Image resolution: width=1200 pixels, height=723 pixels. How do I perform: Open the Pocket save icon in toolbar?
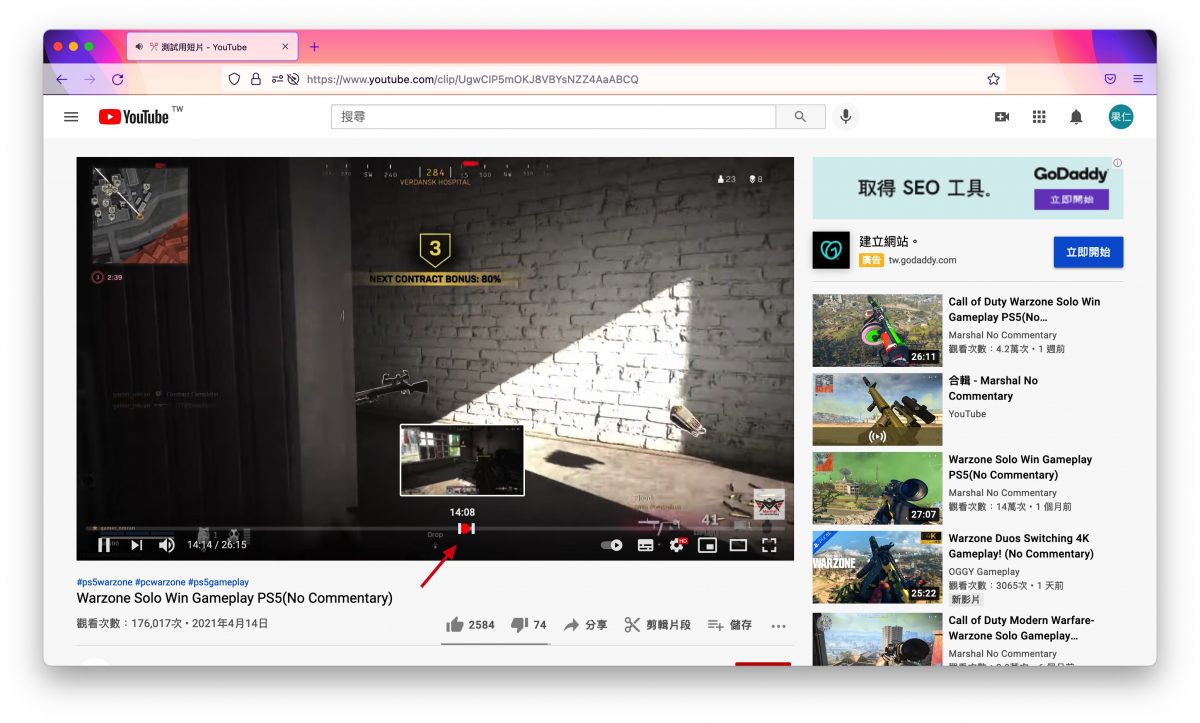[x=1110, y=79]
